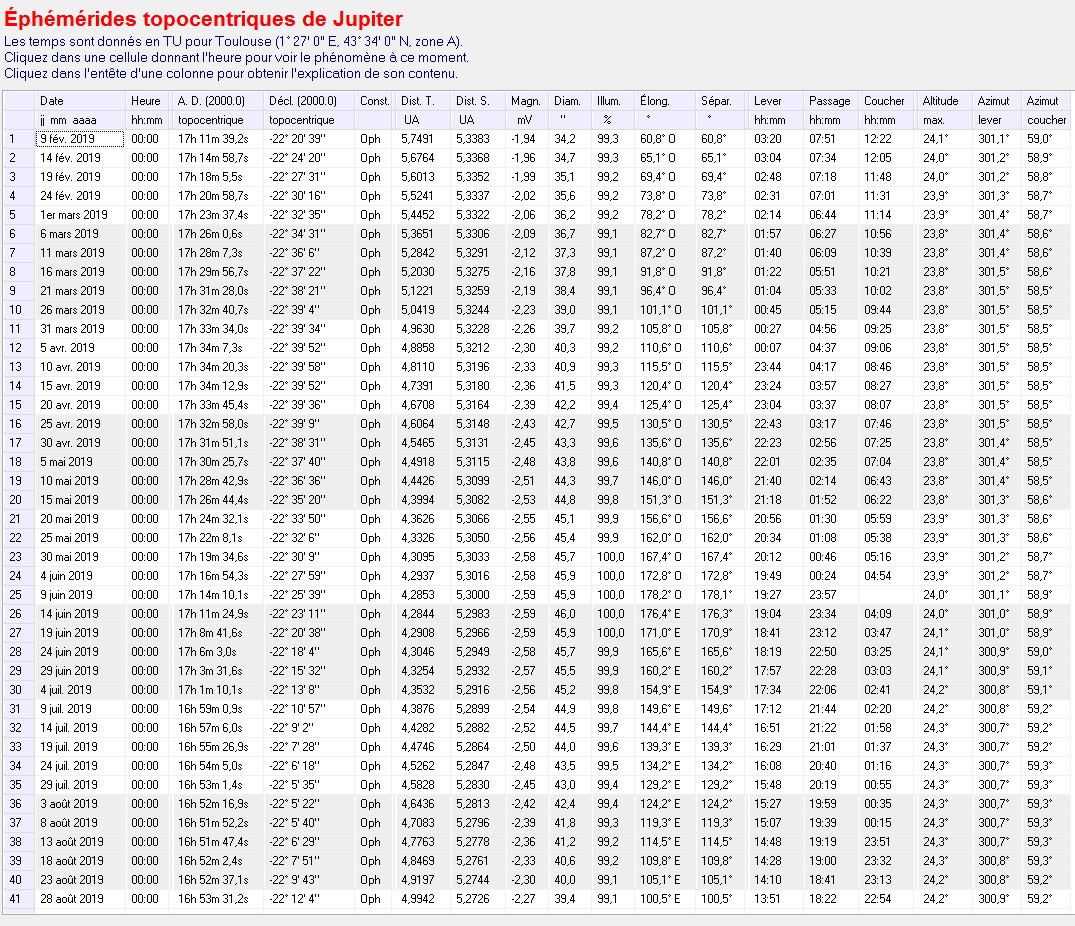Click the "Passage" column header
Screen dimensions: 1075x926
[830, 101]
